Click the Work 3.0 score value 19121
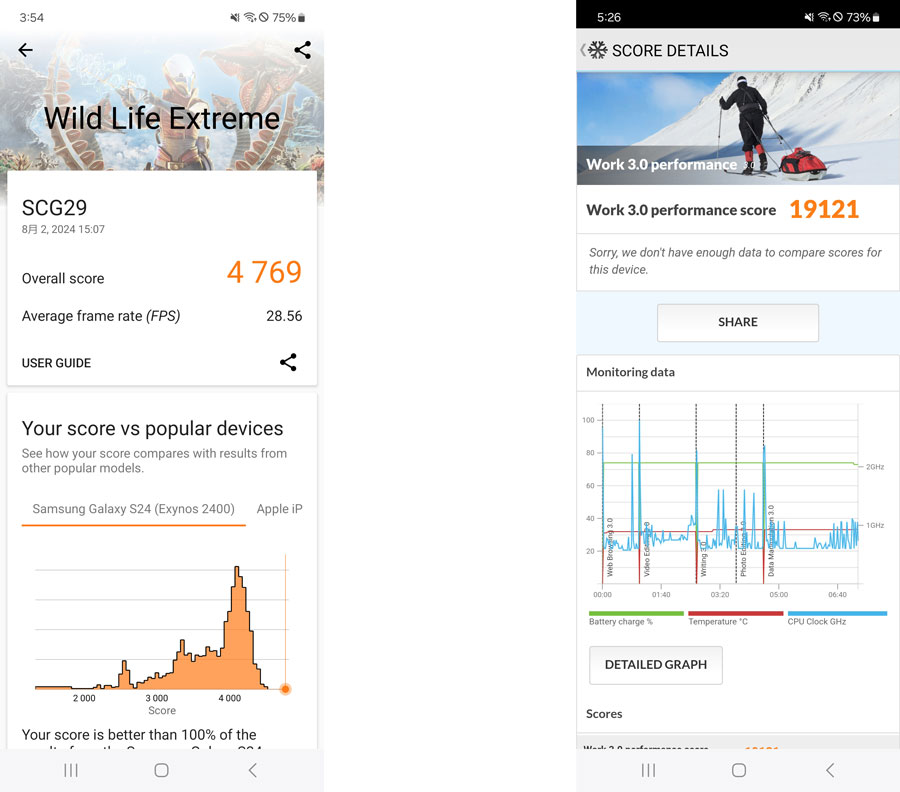 click(x=824, y=209)
